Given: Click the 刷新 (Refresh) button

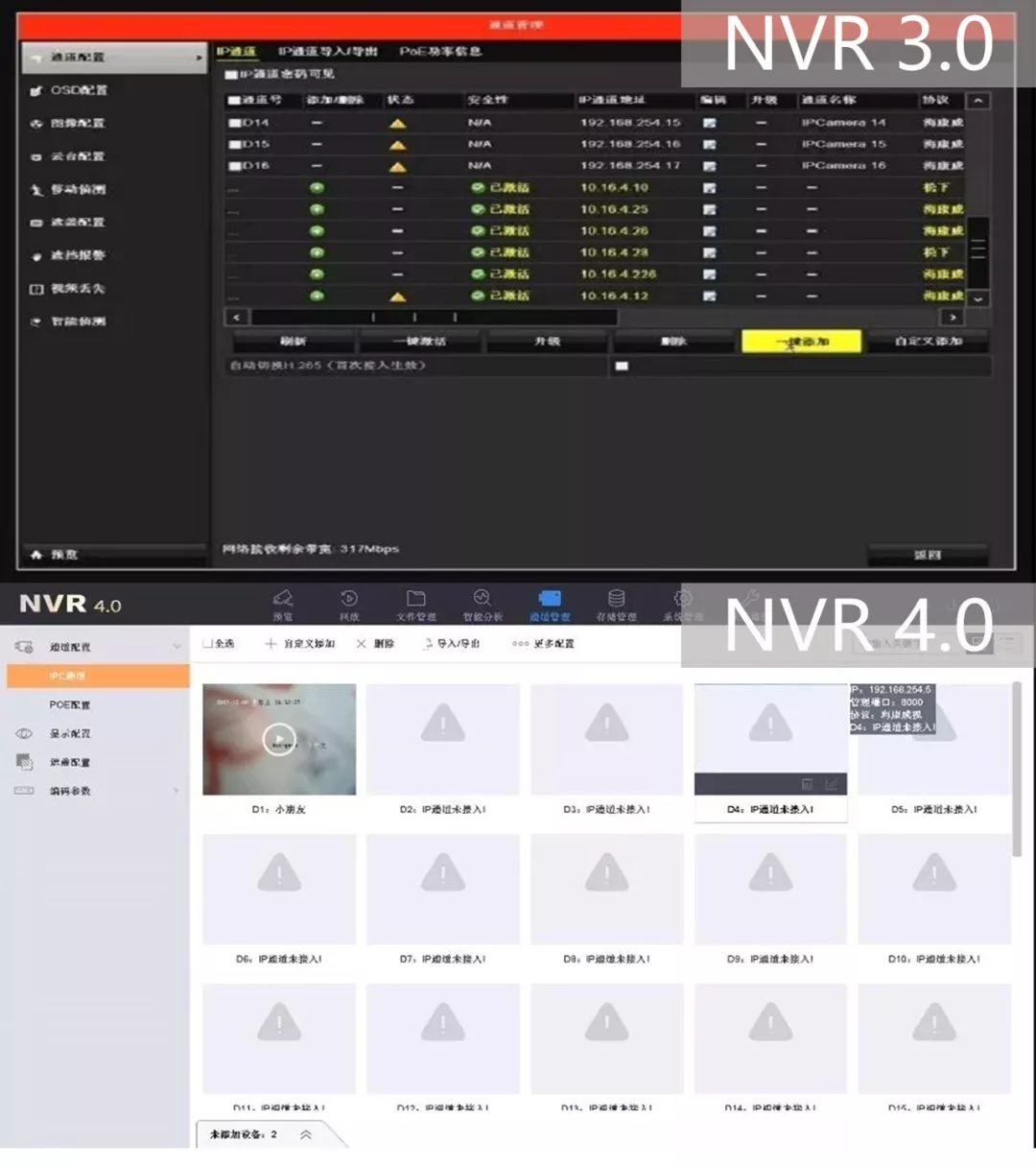Looking at the screenshot, I should pyautogui.click(x=294, y=342).
